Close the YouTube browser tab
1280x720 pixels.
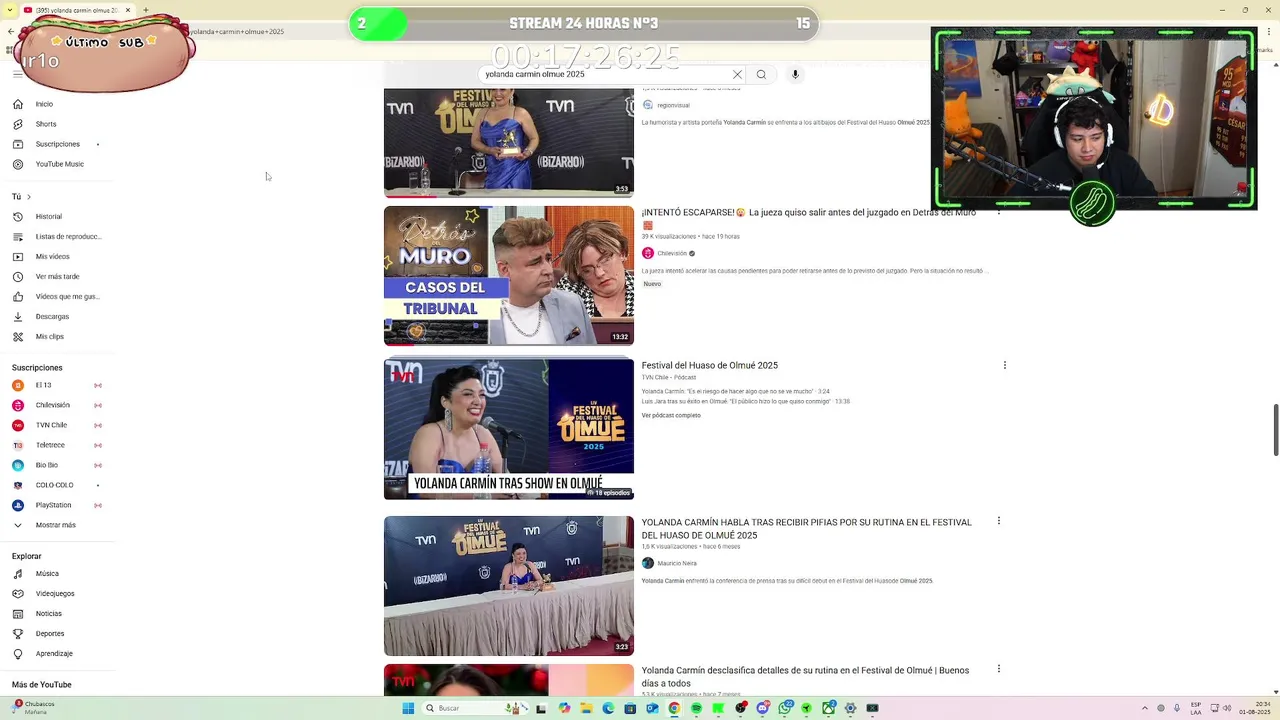pos(128,10)
